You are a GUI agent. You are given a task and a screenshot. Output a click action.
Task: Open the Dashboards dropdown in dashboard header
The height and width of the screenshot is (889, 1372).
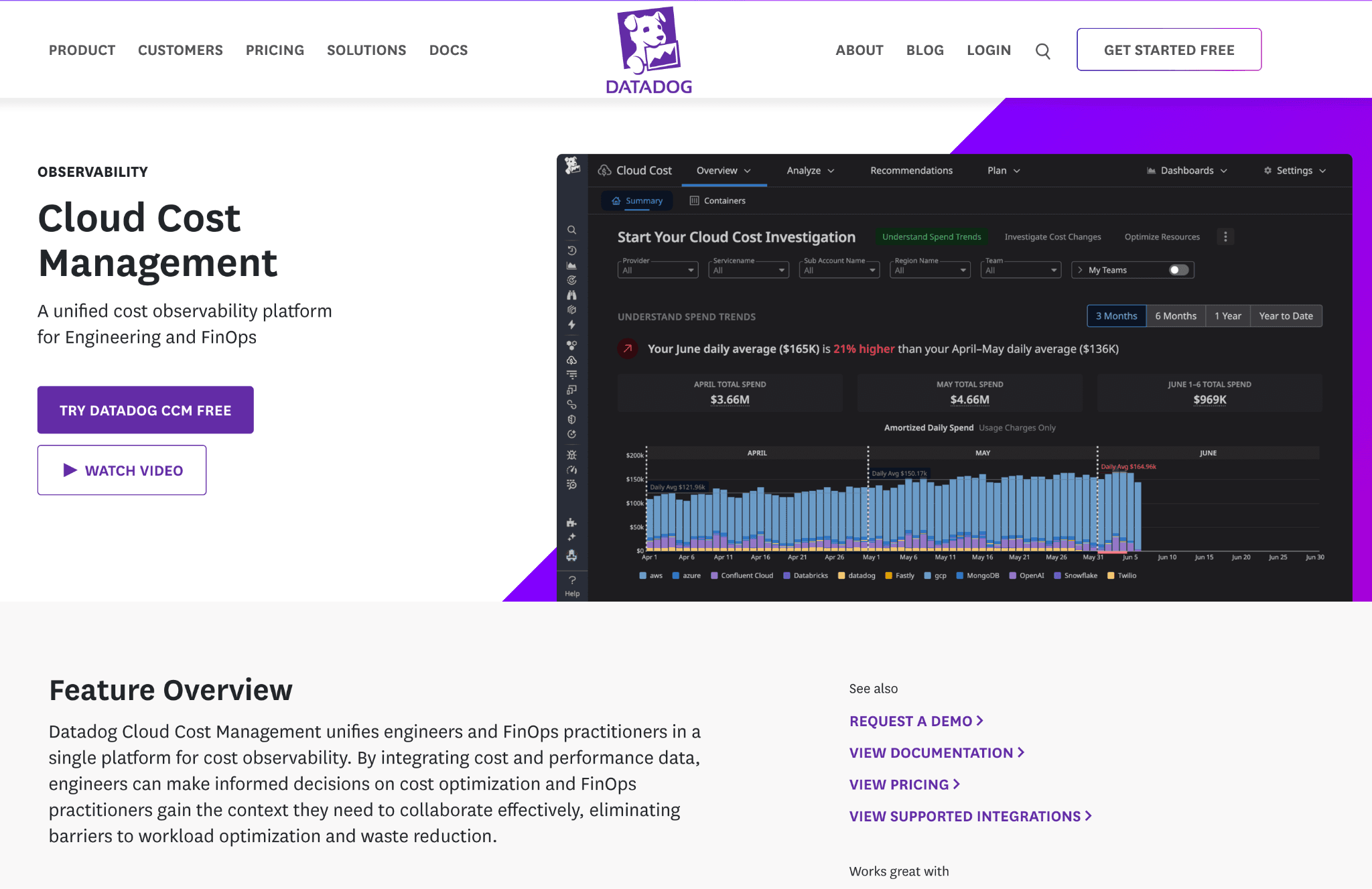tap(1187, 171)
